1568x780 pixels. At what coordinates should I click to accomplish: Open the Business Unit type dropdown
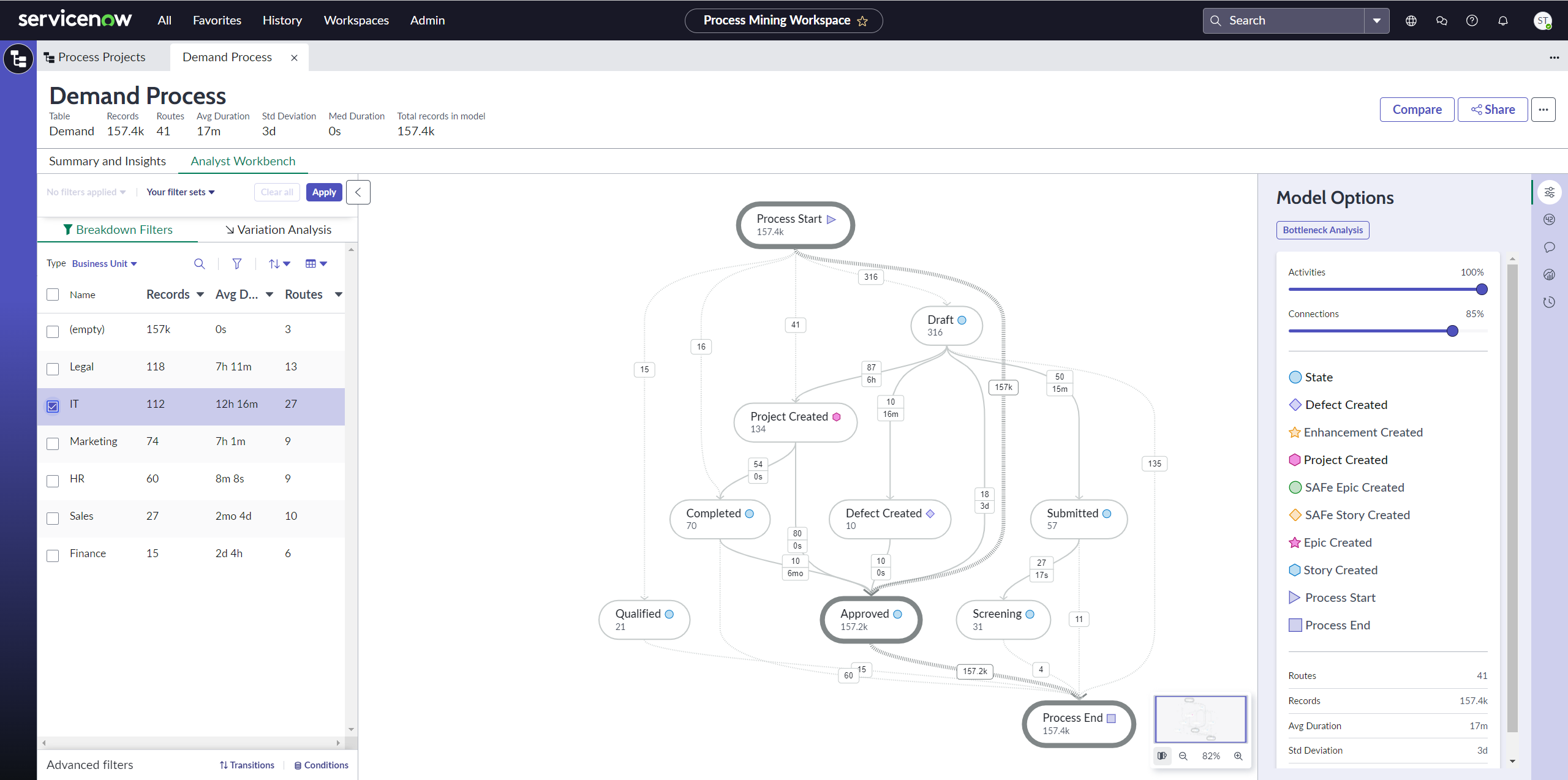104,264
